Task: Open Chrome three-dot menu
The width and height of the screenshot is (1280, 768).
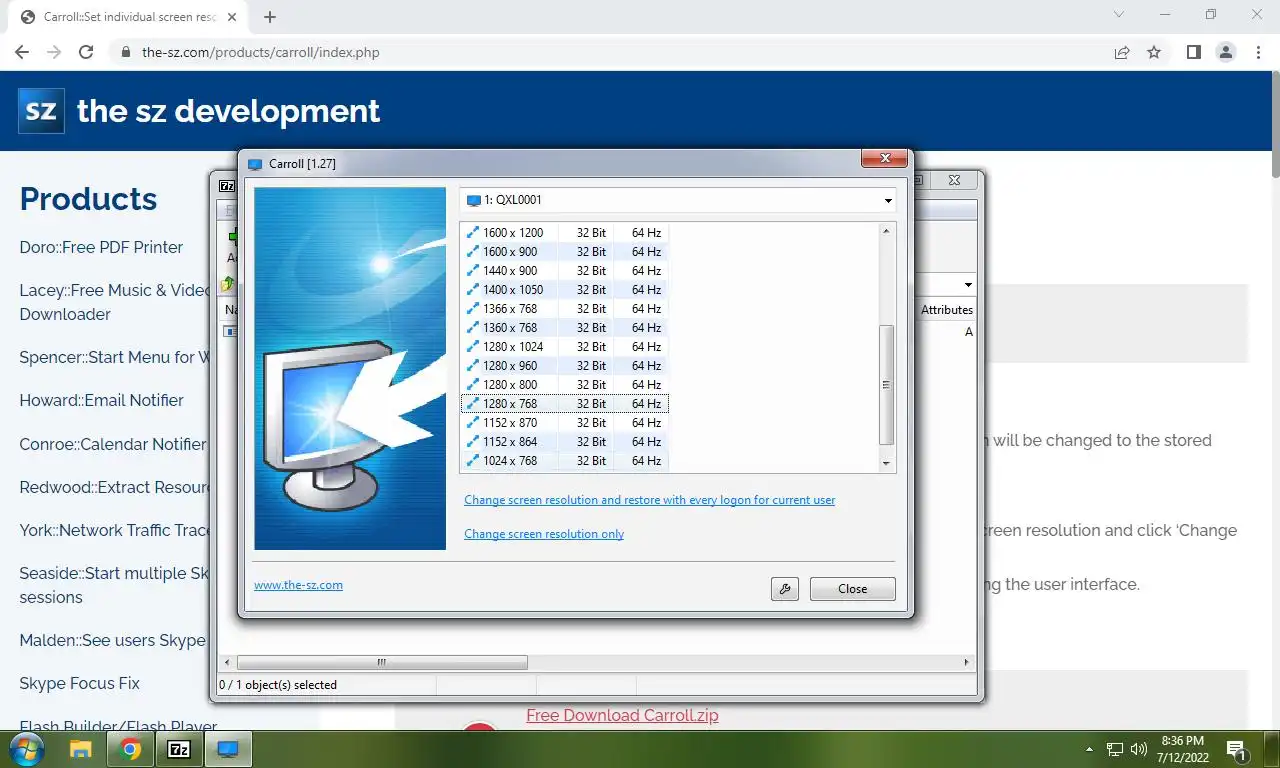Action: coord(1258,52)
